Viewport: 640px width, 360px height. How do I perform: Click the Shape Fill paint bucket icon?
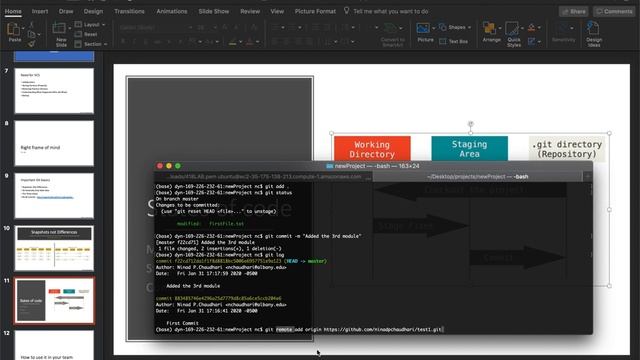pos(531,27)
